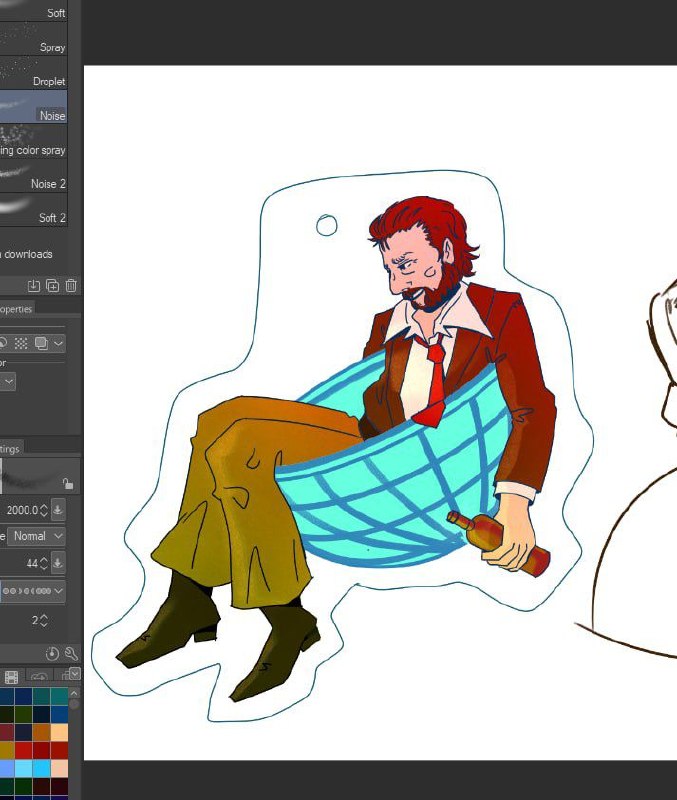Viewport: 677px width, 800px height.
Task: Click the stepper arrows beside value 2
Action: click(44, 620)
